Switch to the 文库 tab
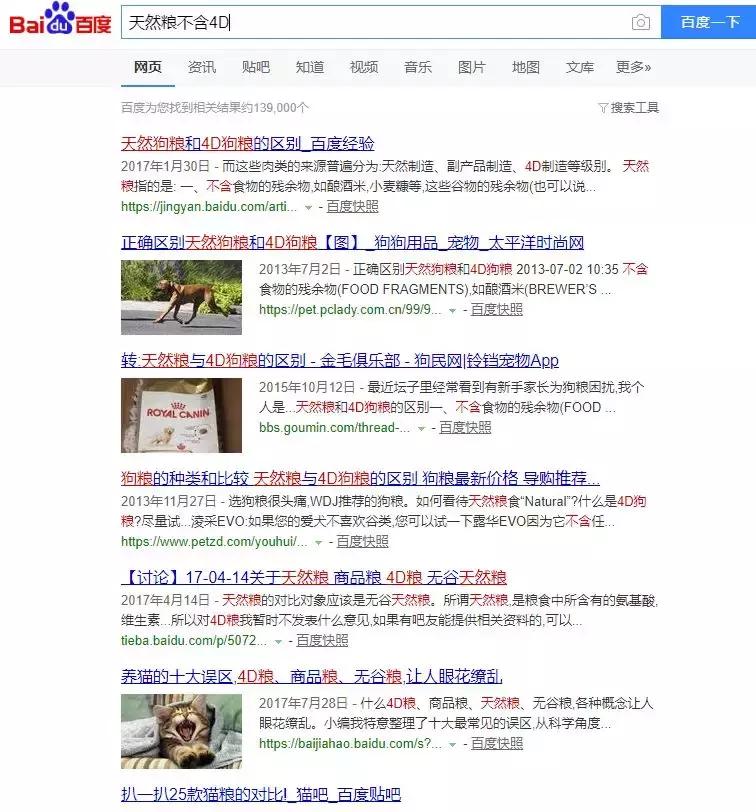Viewport: 756px width, 812px height. pos(579,67)
